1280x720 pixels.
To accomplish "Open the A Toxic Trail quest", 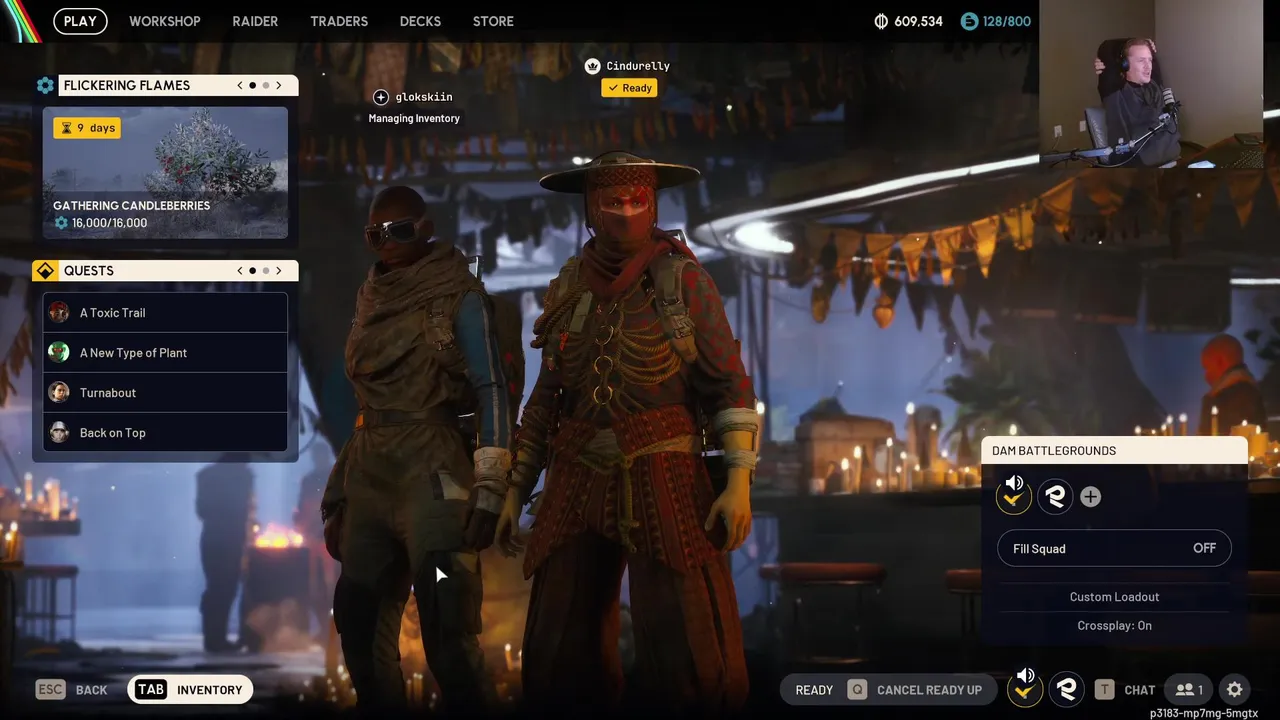I will pos(165,313).
